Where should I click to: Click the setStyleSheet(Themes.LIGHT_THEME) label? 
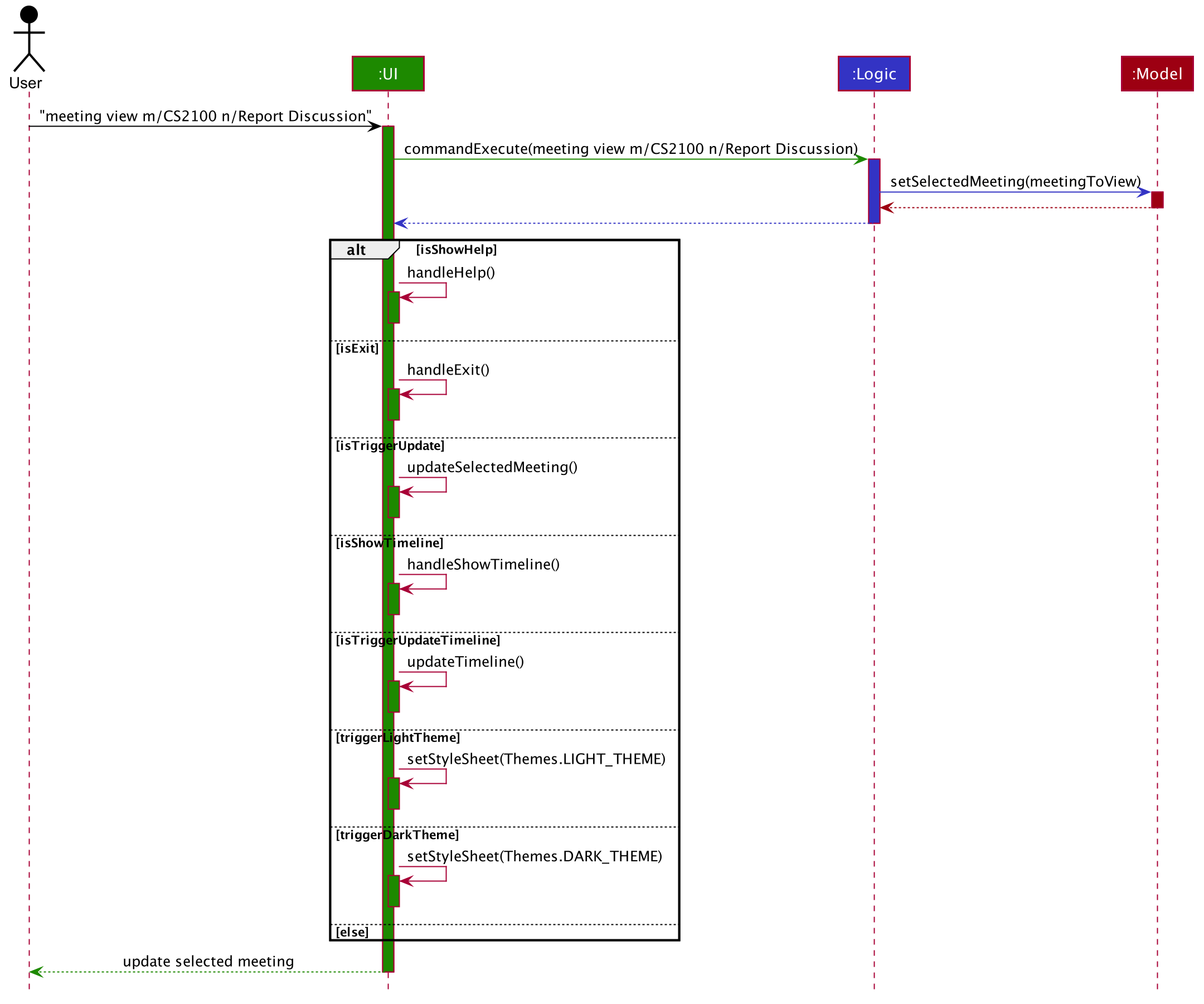[536, 760]
